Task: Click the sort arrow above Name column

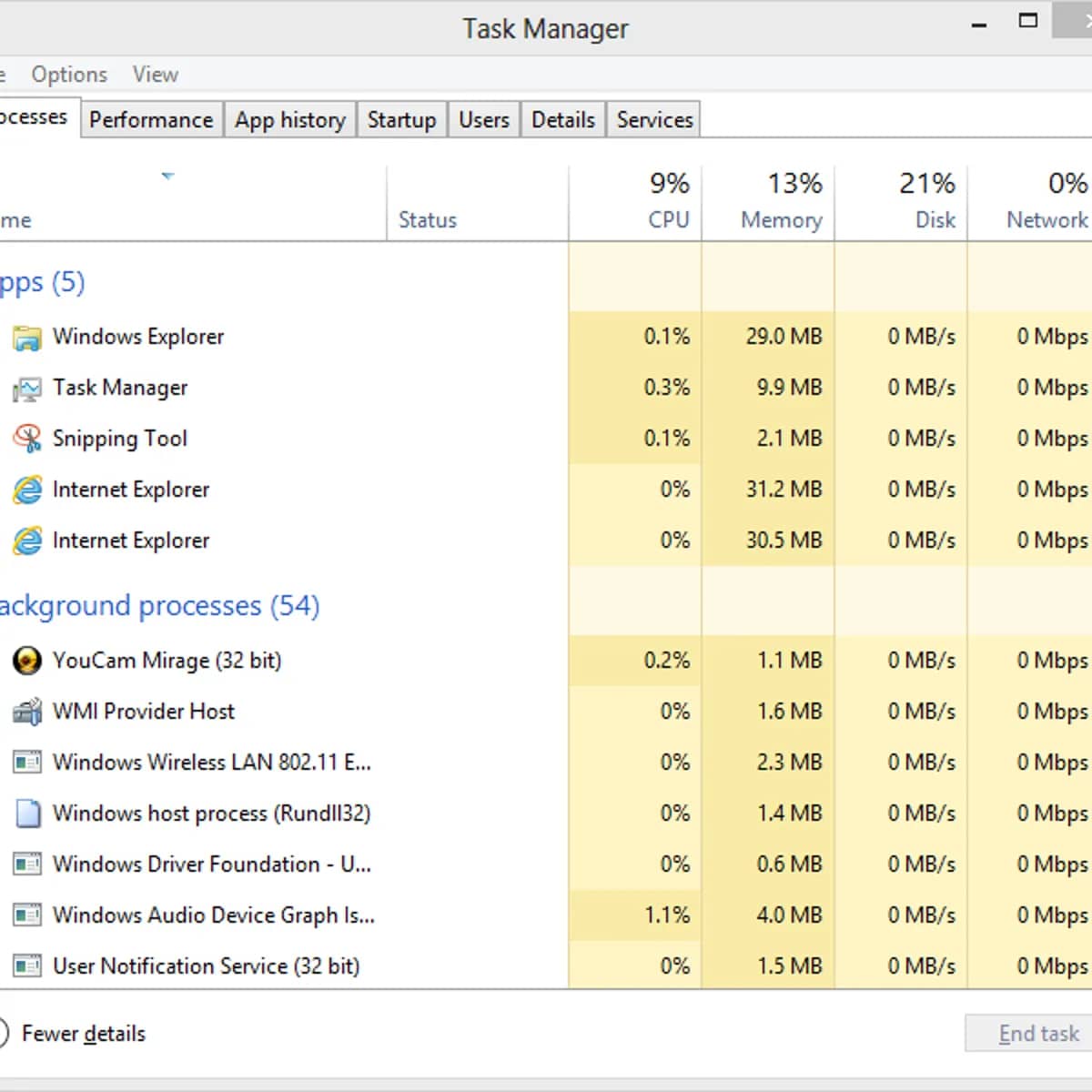Action: pyautogui.click(x=167, y=176)
